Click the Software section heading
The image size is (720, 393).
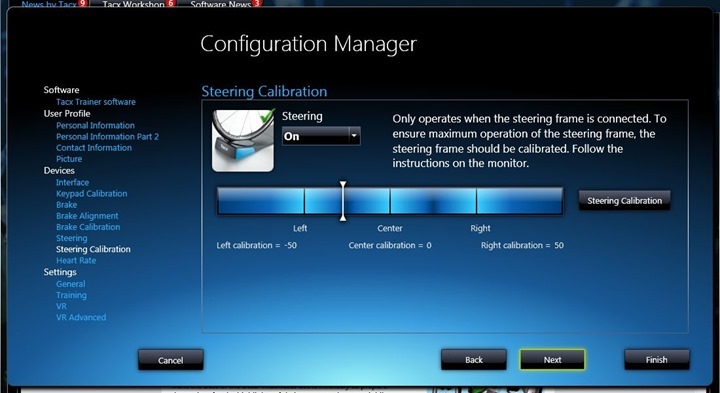point(62,90)
